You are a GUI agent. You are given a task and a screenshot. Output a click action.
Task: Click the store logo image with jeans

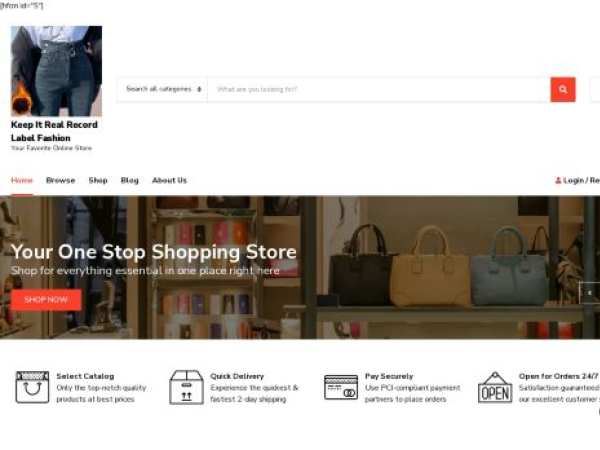point(56,71)
